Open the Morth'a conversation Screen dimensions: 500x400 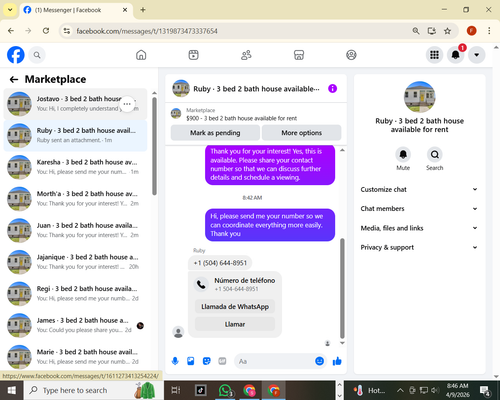75,199
